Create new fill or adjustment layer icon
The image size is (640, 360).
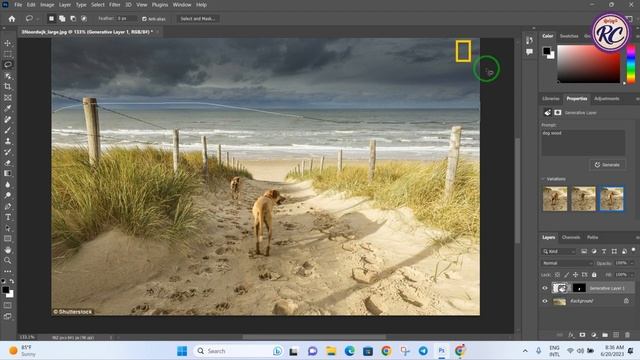coord(594,335)
